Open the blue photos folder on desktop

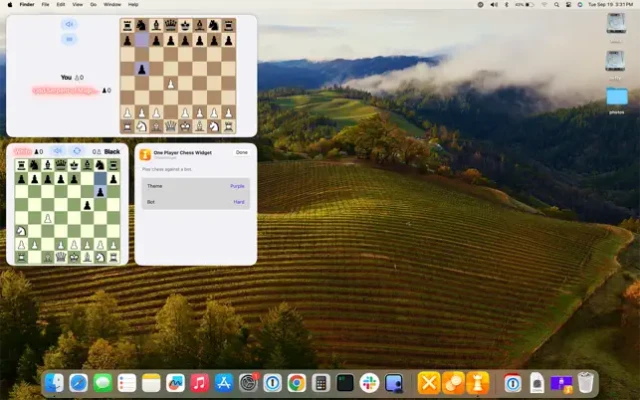click(x=616, y=97)
